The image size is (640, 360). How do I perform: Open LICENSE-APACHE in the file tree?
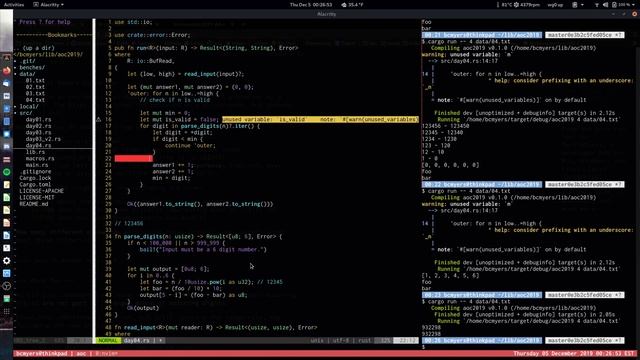click(42, 191)
